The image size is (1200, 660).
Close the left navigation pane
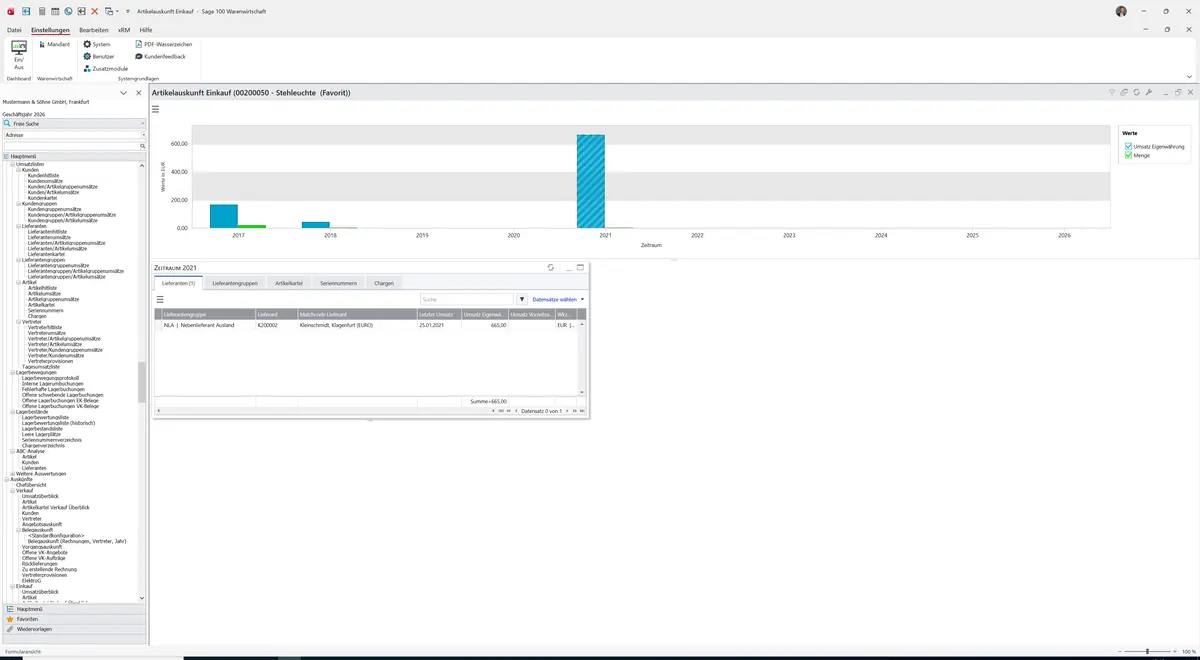coord(139,93)
